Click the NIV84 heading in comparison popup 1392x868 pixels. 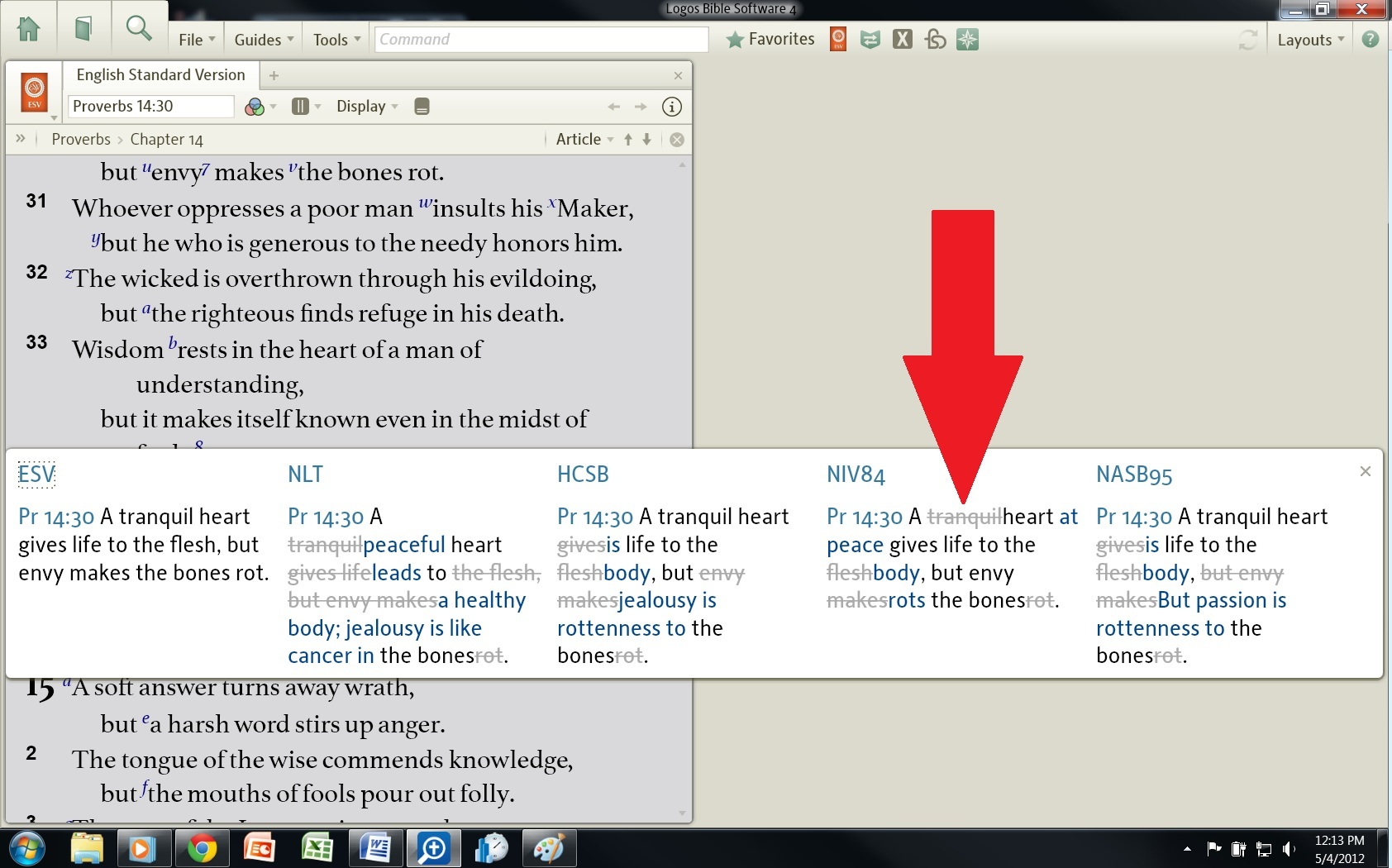click(856, 475)
